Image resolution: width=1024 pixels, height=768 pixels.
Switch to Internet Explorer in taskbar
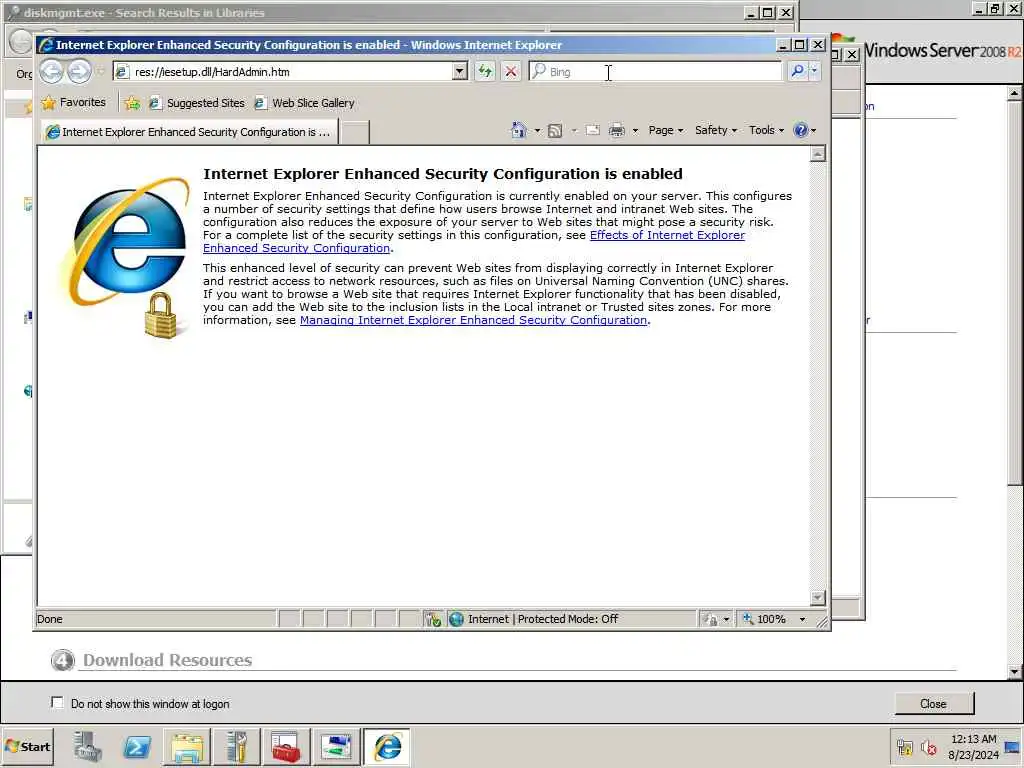pyautogui.click(x=387, y=747)
